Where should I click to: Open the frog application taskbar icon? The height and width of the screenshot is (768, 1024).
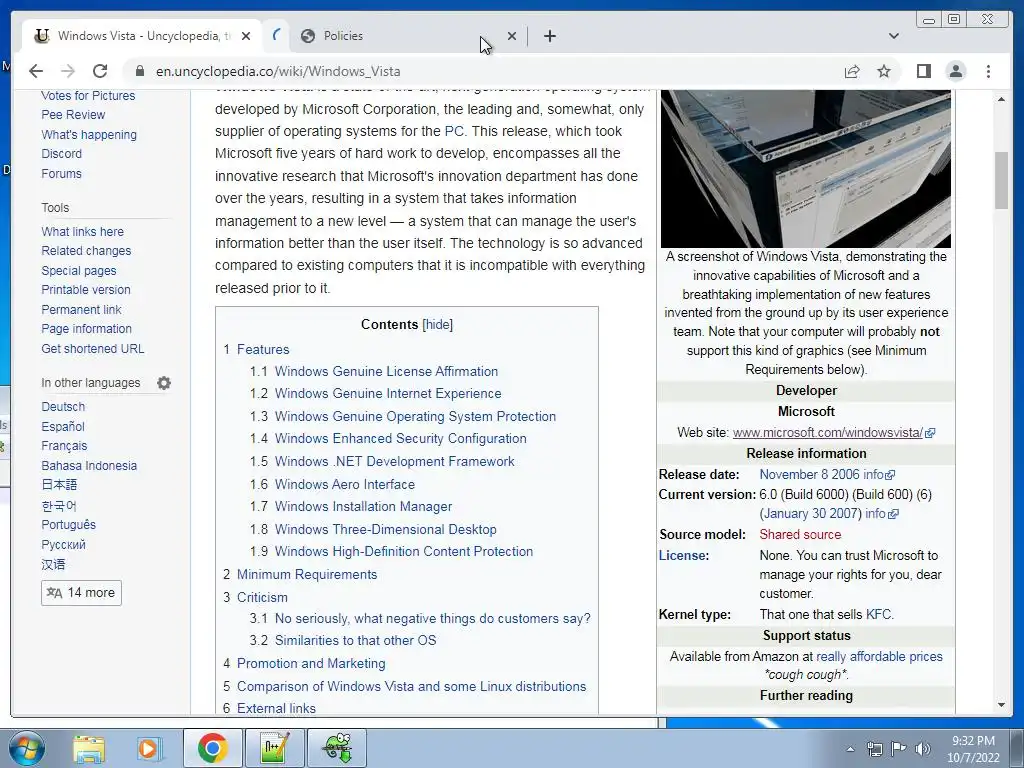(x=337, y=748)
